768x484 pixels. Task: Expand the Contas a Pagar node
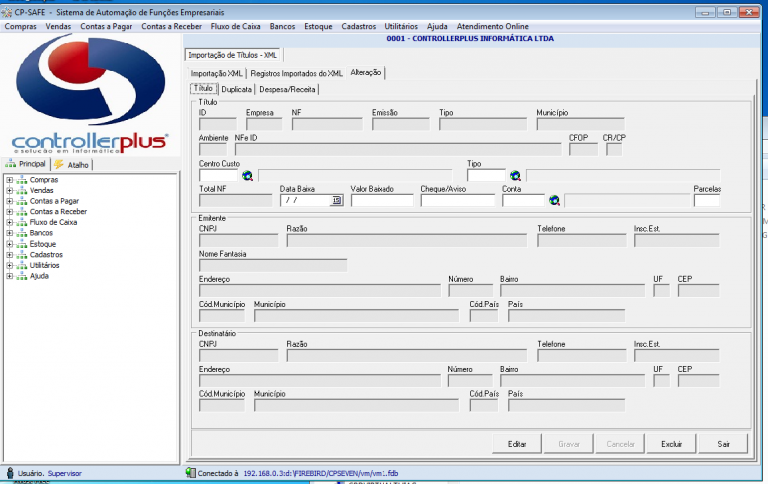click(9, 201)
